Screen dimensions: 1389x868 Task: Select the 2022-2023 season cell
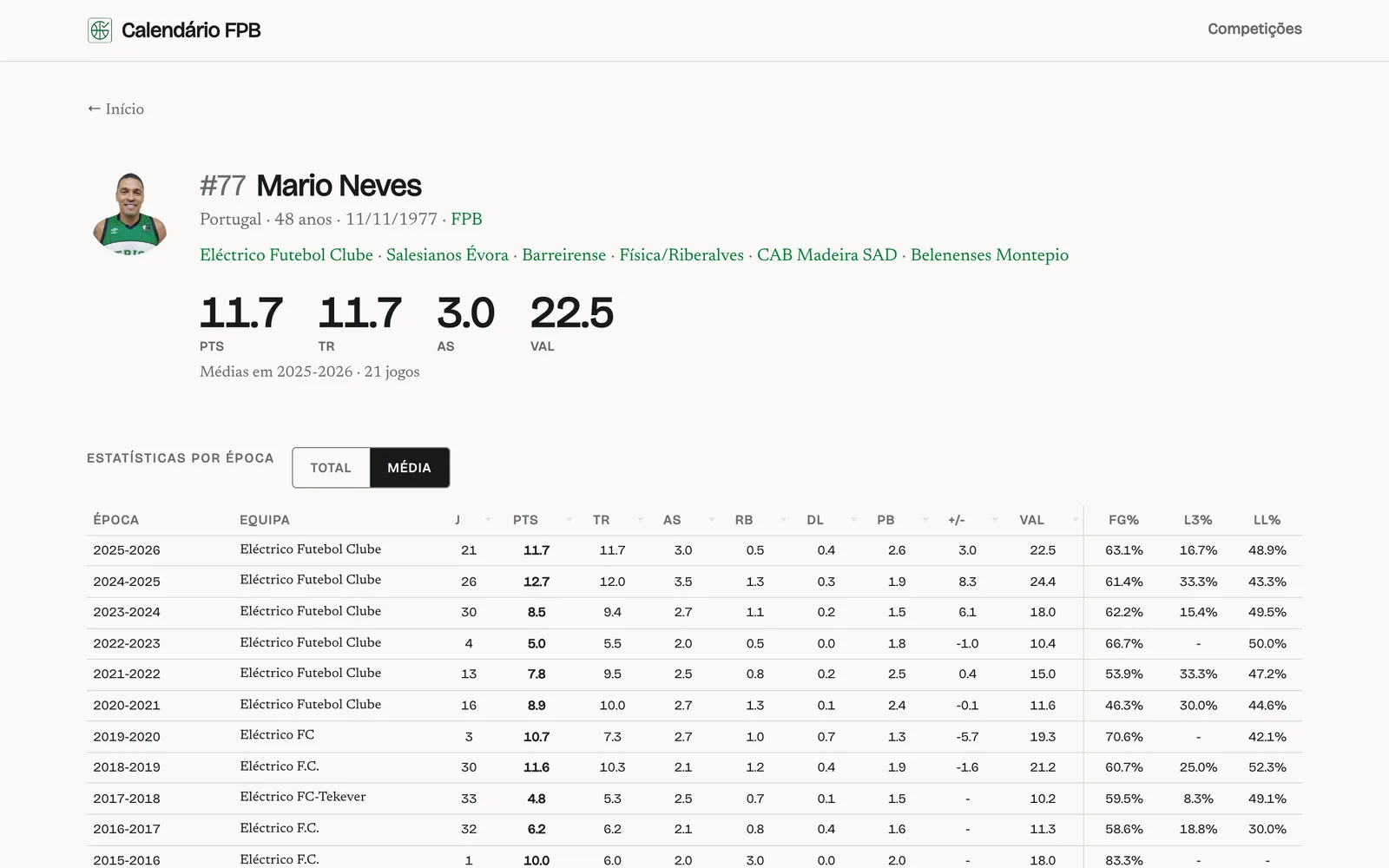click(x=127, y=643)
